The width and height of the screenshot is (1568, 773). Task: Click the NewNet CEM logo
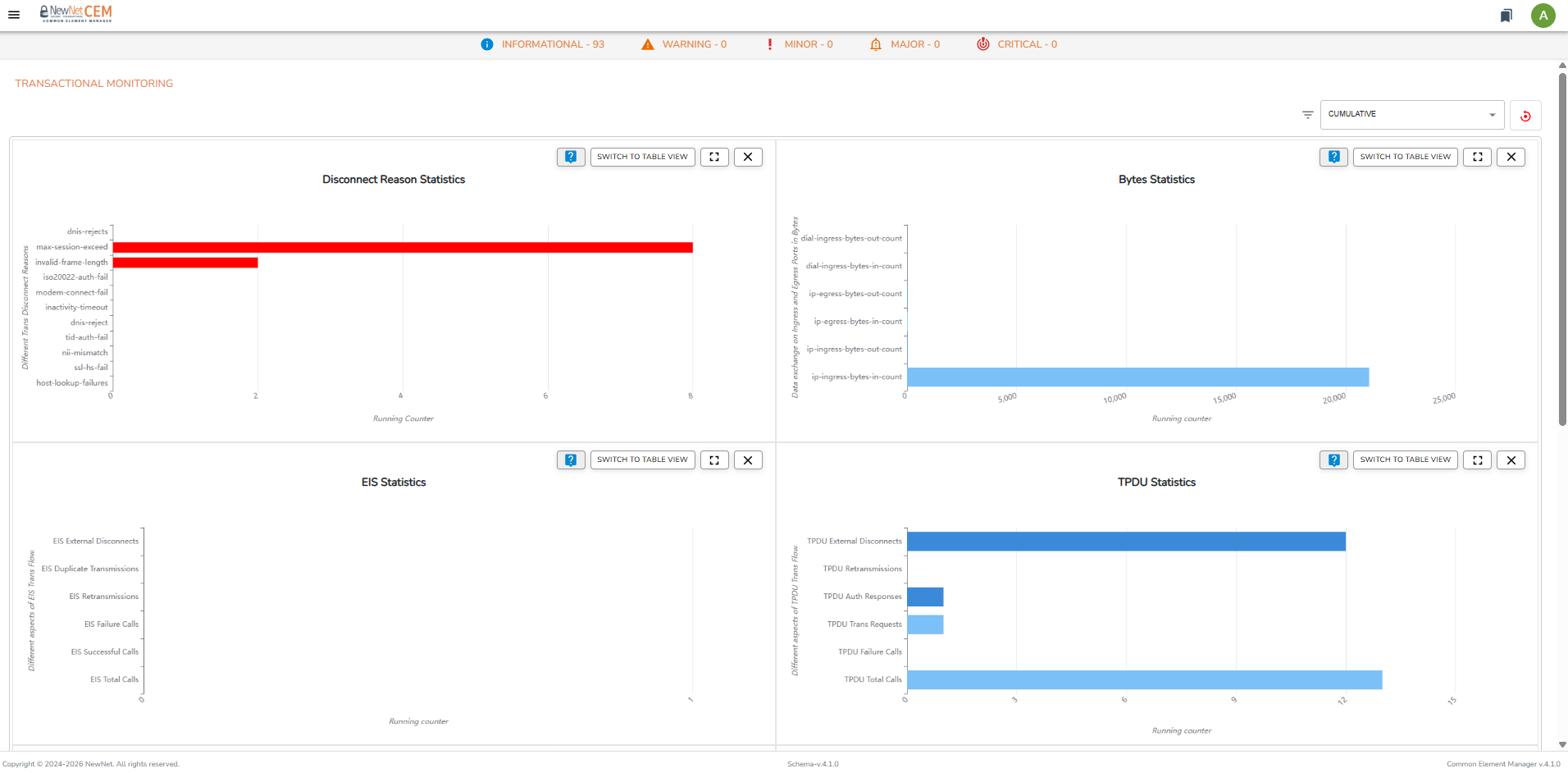[x=76, y=13]
